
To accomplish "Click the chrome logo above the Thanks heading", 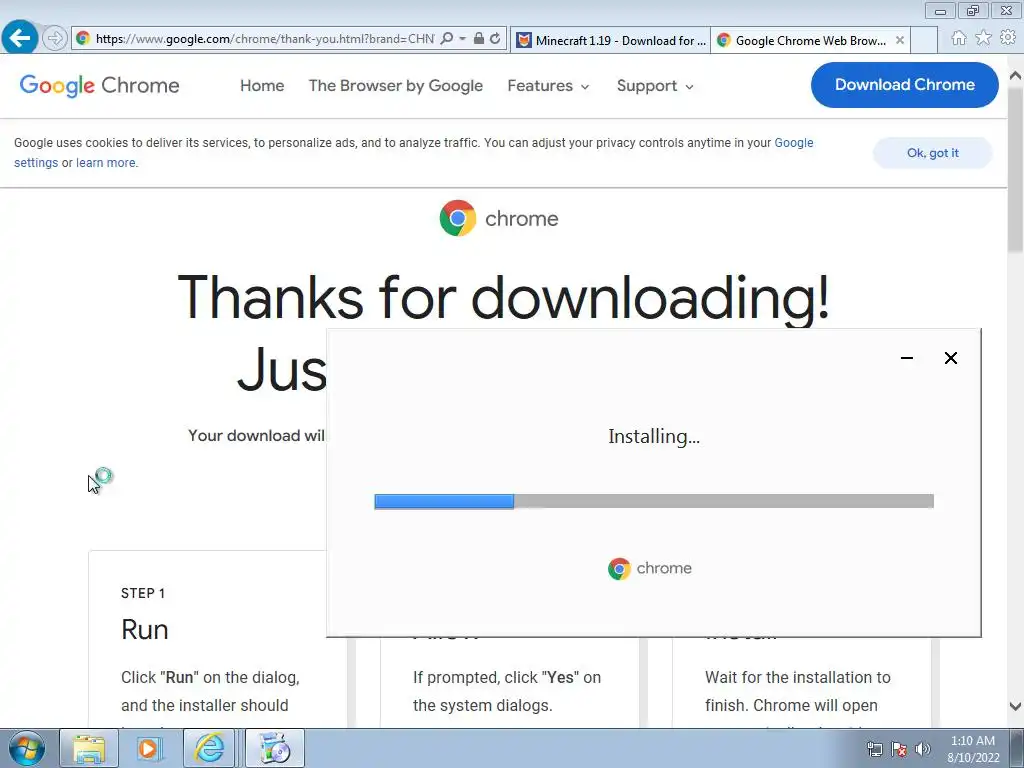I will point(499,218).
